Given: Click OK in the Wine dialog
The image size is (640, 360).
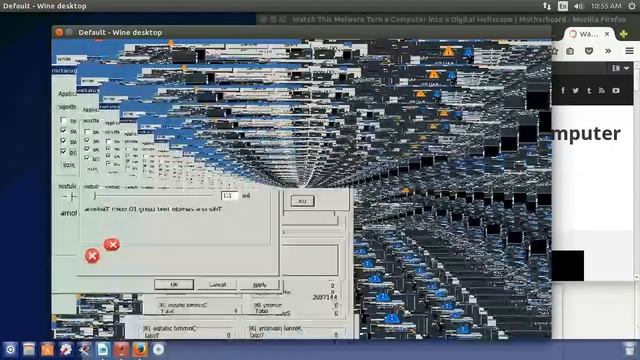Looking at the screenshot, I should (174, 284).
